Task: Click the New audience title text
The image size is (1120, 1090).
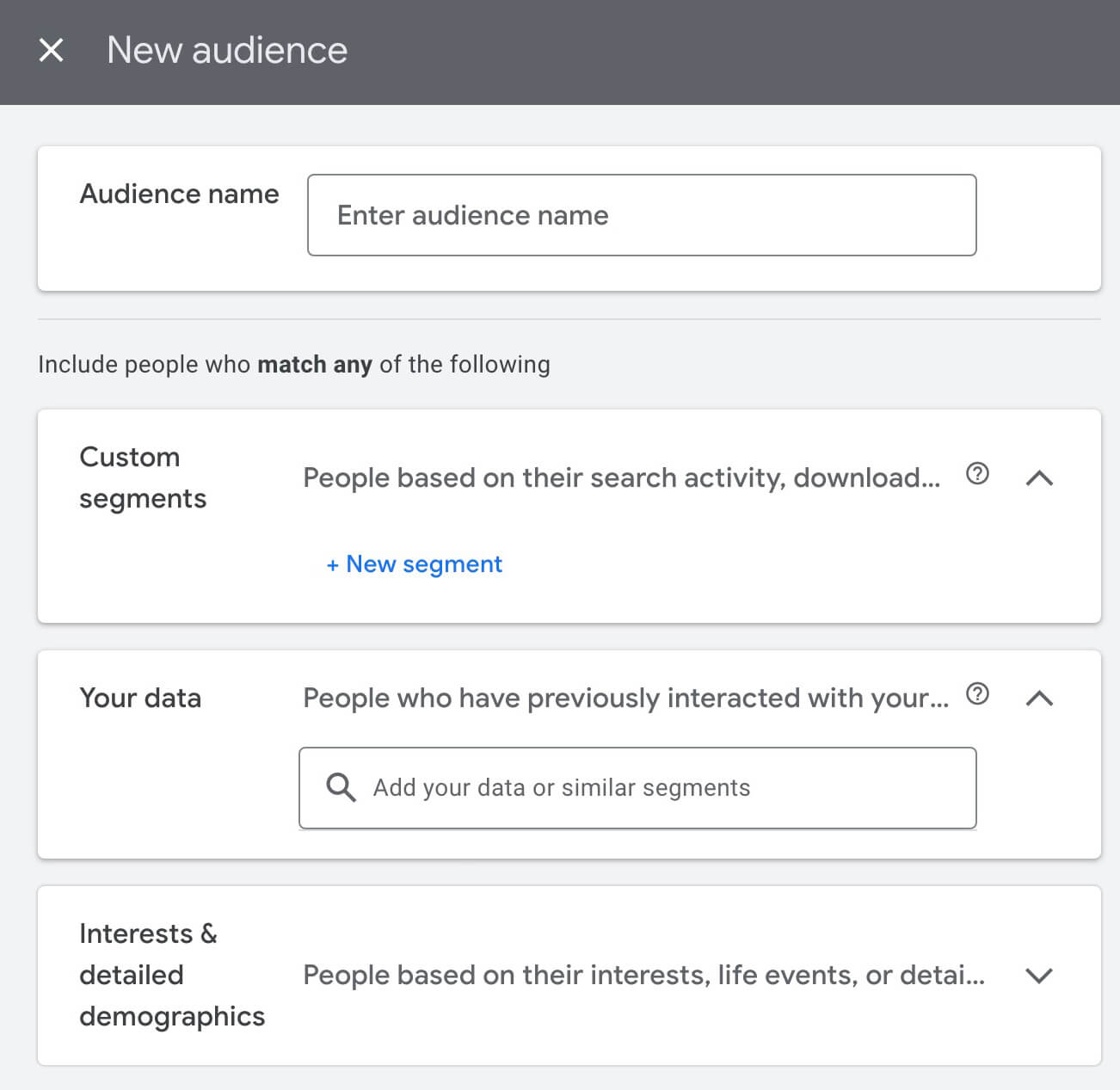Action: (x=226, y=50)
